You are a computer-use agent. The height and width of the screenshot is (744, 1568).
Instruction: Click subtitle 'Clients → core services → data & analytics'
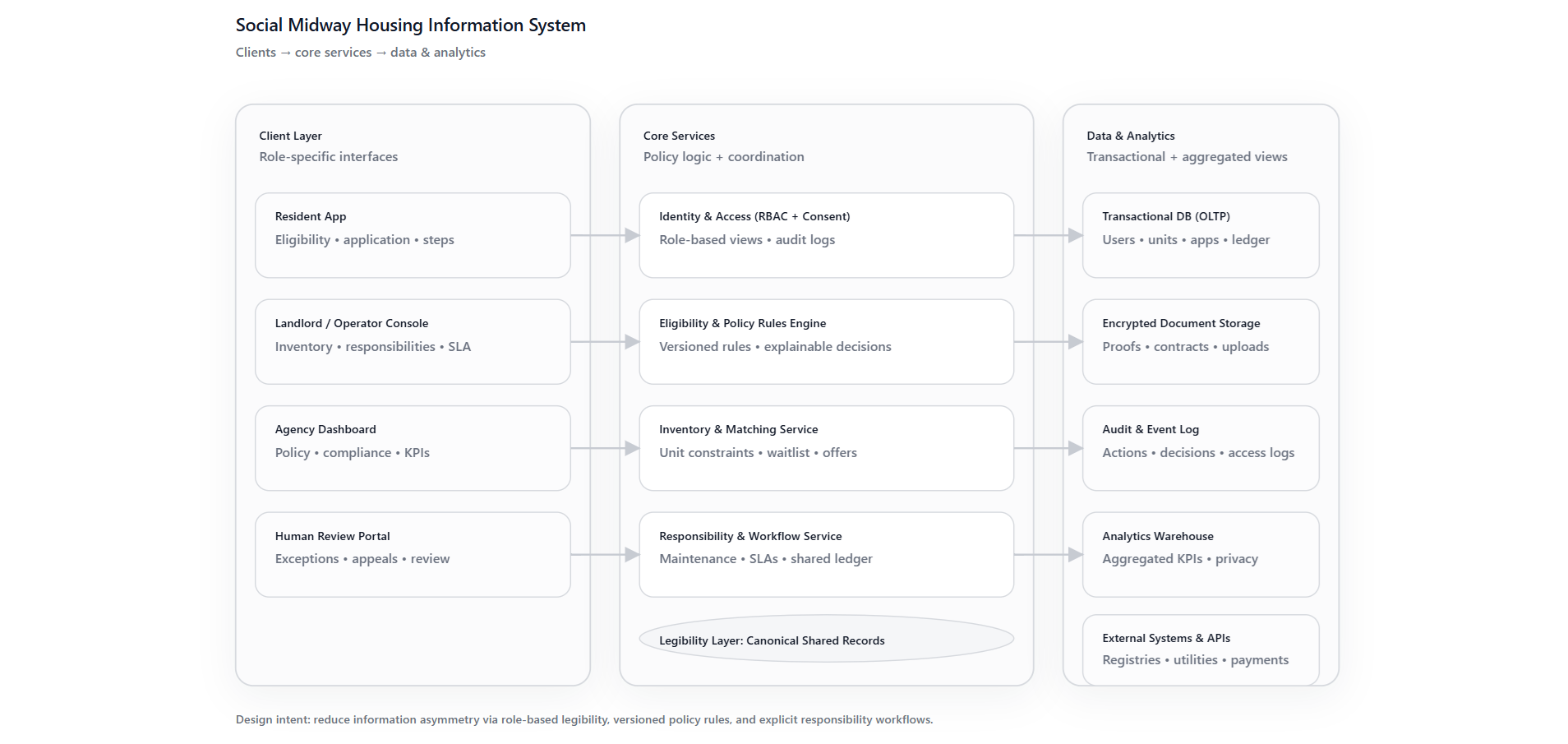point(361,53)
